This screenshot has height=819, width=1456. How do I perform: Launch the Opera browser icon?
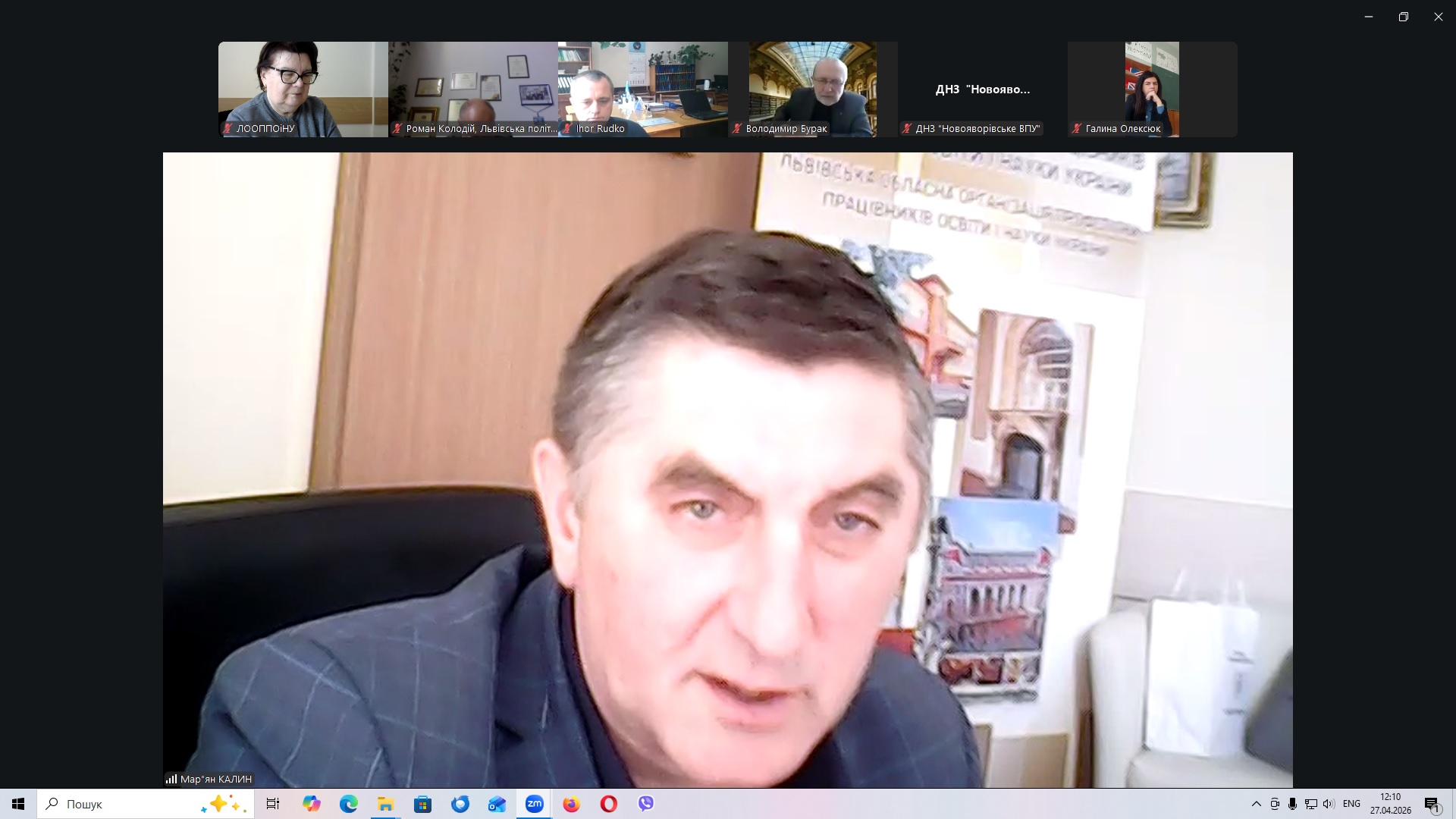click(x=608, y=804)
